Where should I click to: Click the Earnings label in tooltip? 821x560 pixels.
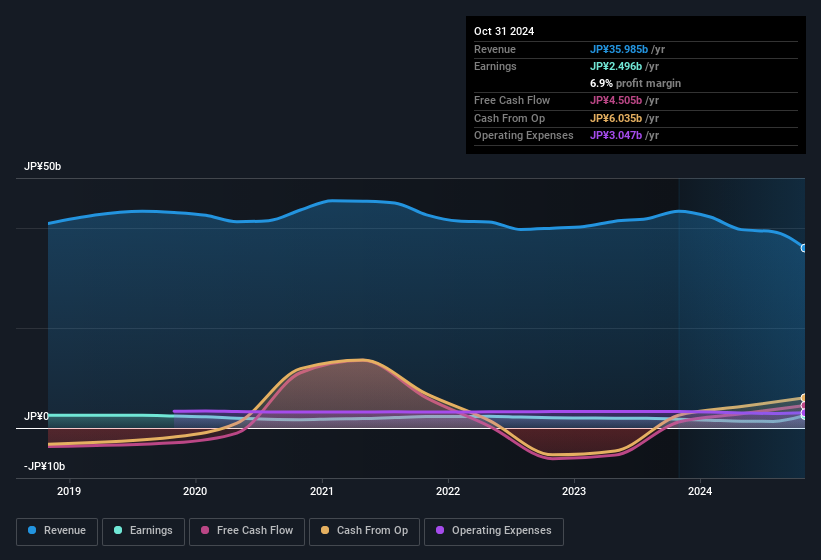coord(495,66)
